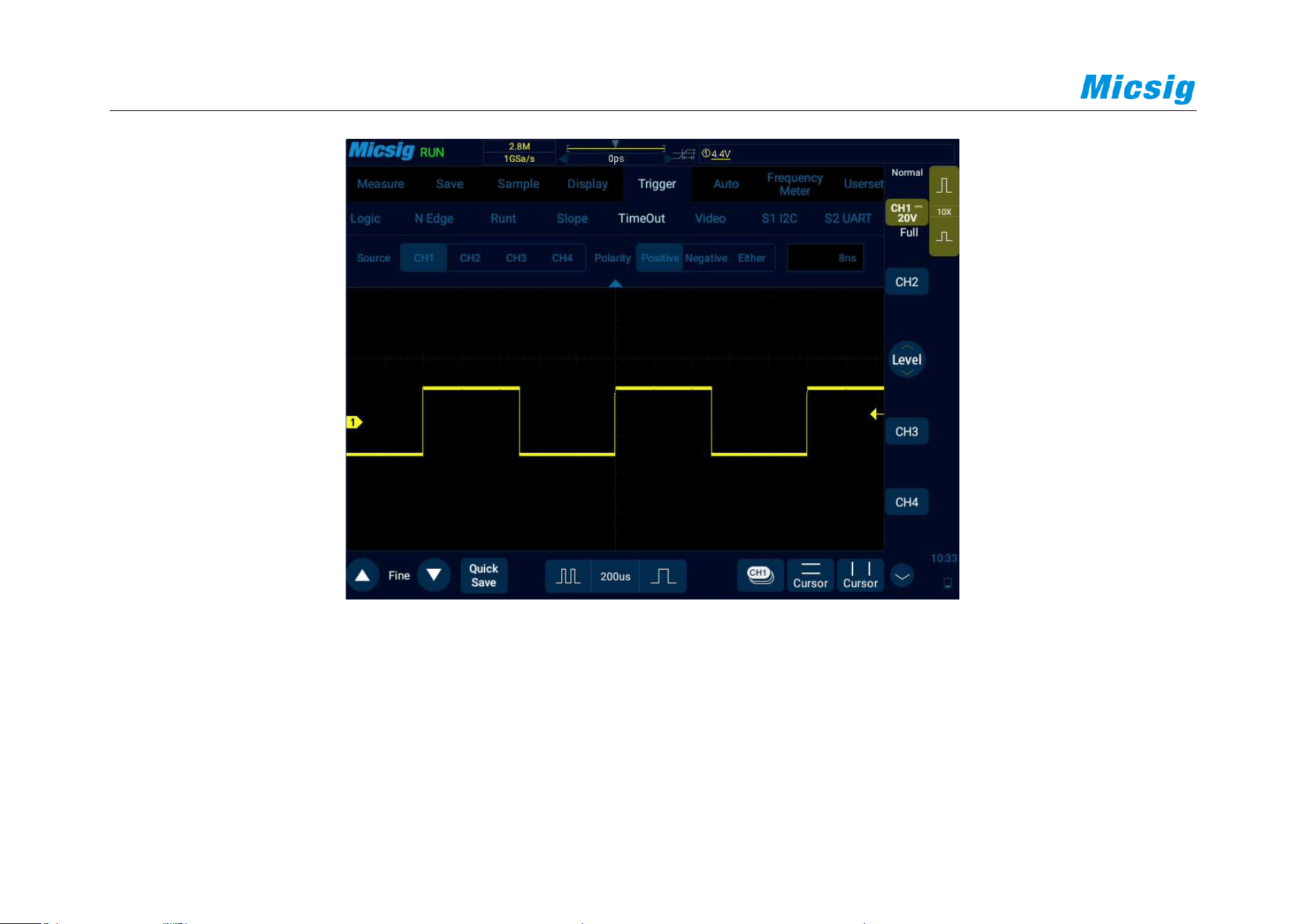Choose Negative polarity
Image resolution: width=1307 pixels, height=924 pixels.
coord(706,258)
